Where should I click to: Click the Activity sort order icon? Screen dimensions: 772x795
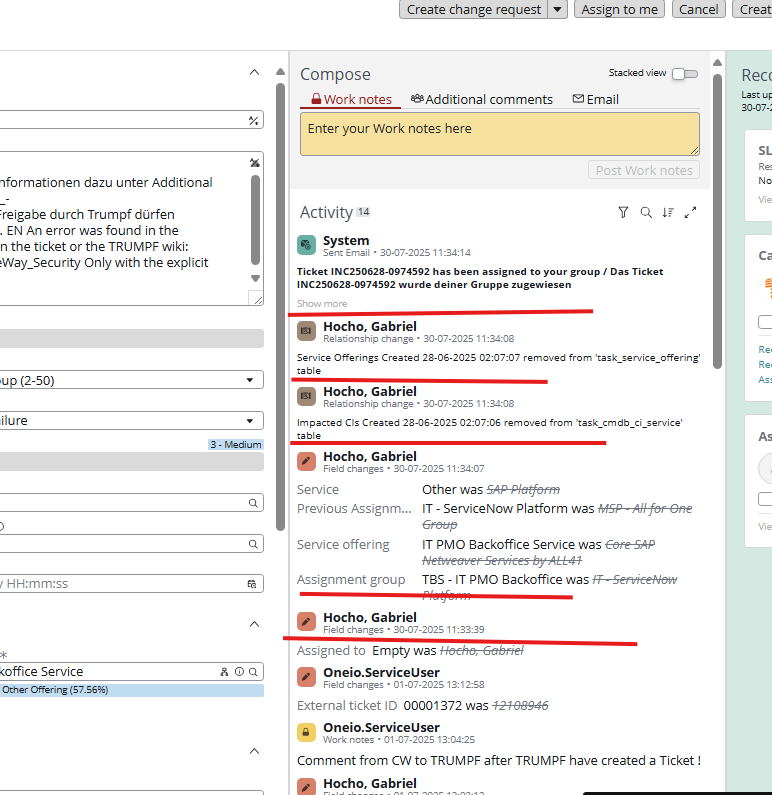click(x=668, y=212)
